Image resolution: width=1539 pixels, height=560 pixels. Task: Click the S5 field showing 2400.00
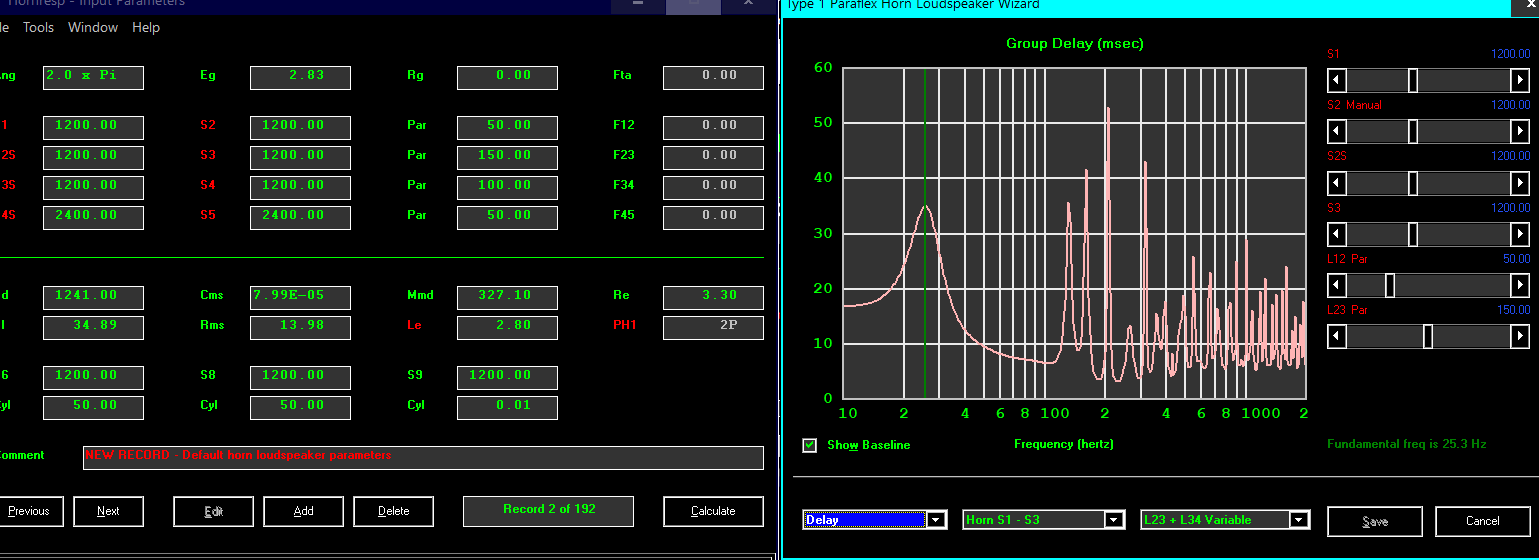(300, 217)
